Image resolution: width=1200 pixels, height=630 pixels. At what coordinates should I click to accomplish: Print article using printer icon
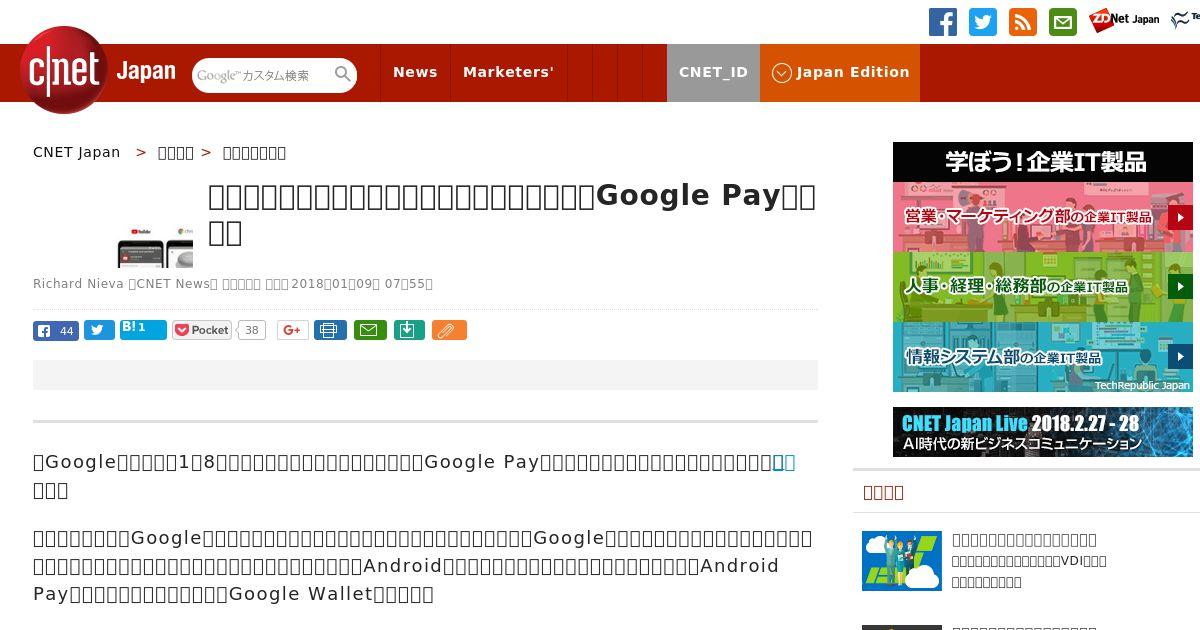tap(331, 330)
